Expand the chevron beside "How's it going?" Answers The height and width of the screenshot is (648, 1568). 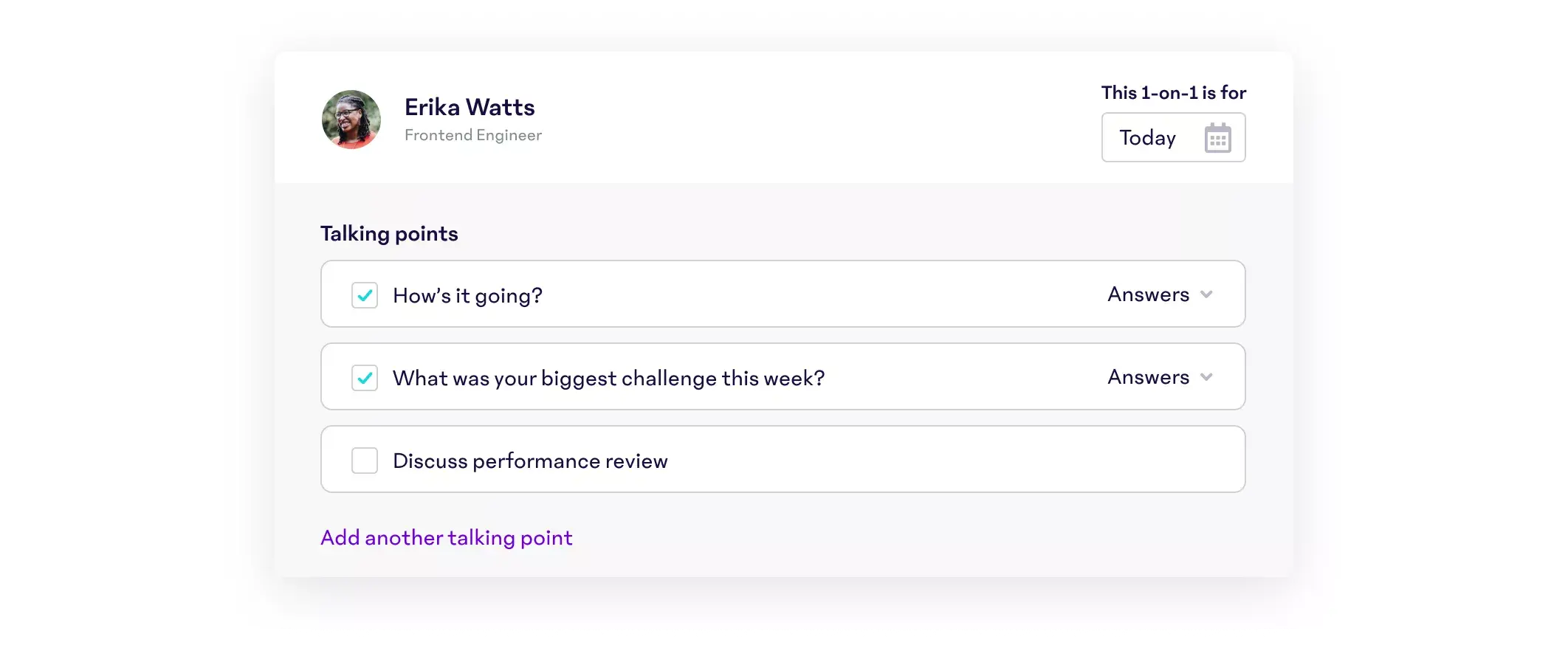[x=1206, y=294]
